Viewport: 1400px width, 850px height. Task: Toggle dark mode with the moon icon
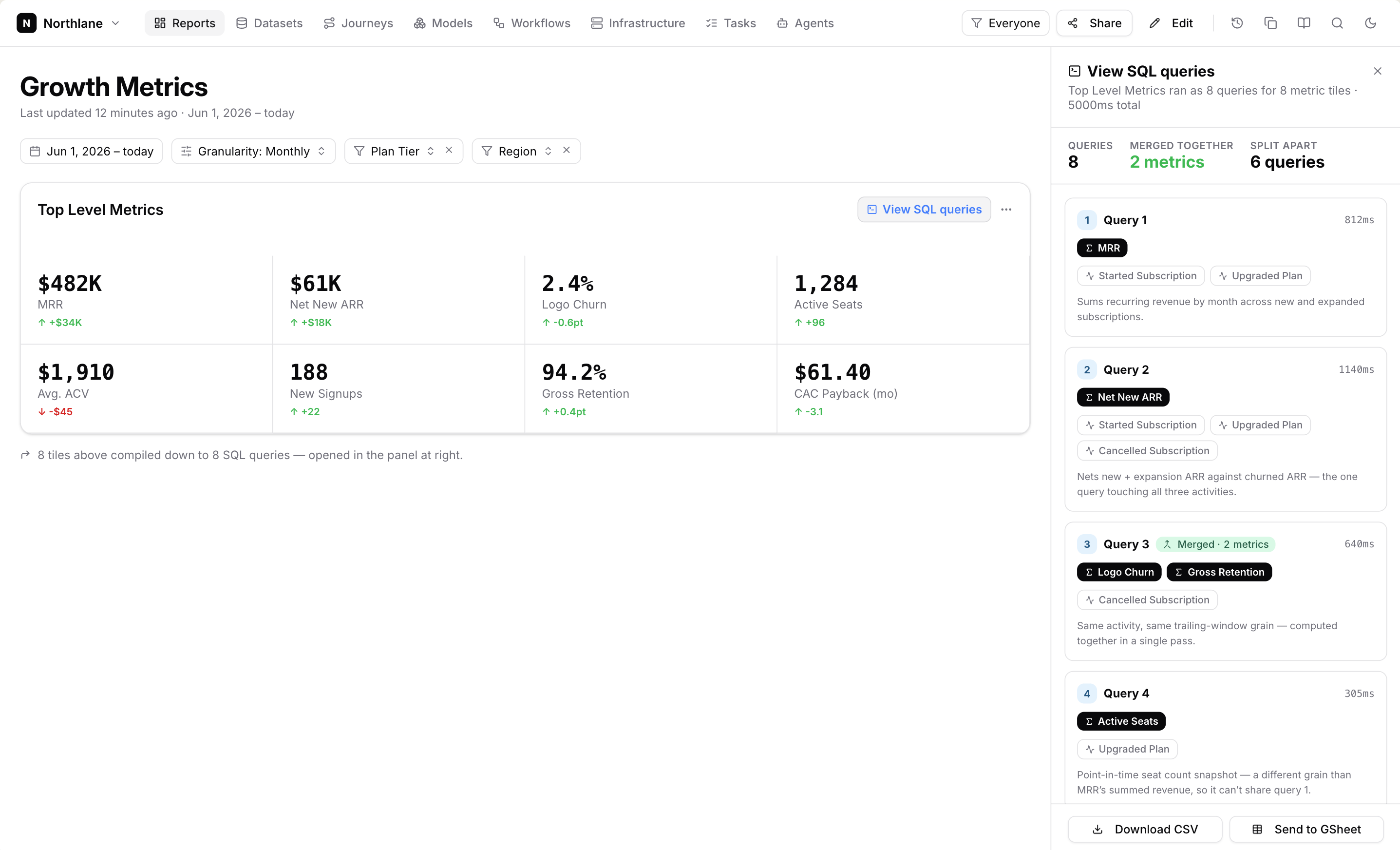(x=1370, y=23)
